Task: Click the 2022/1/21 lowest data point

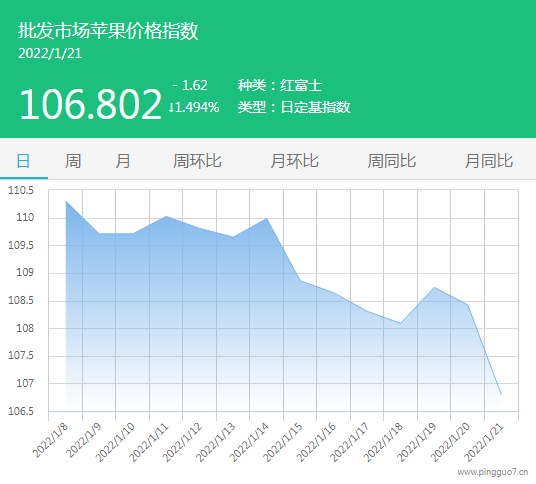Action: click(501, 394)
